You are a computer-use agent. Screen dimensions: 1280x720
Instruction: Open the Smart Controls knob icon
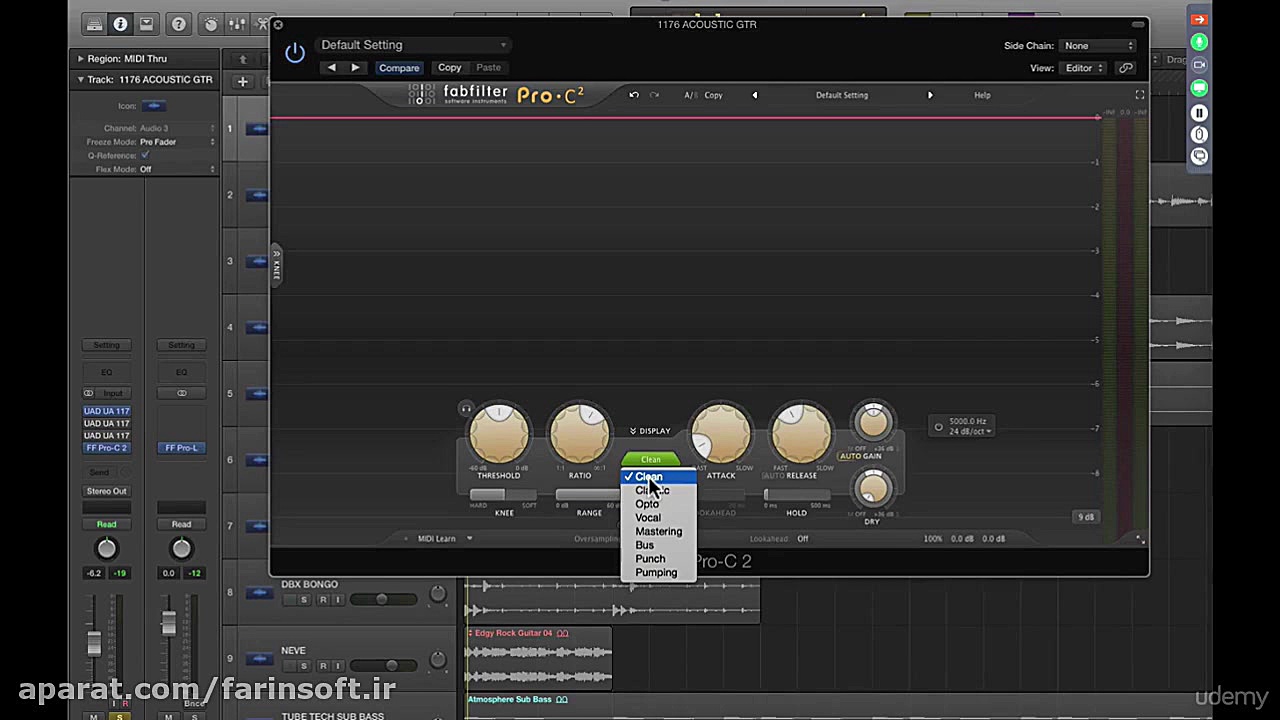[211, 24]
